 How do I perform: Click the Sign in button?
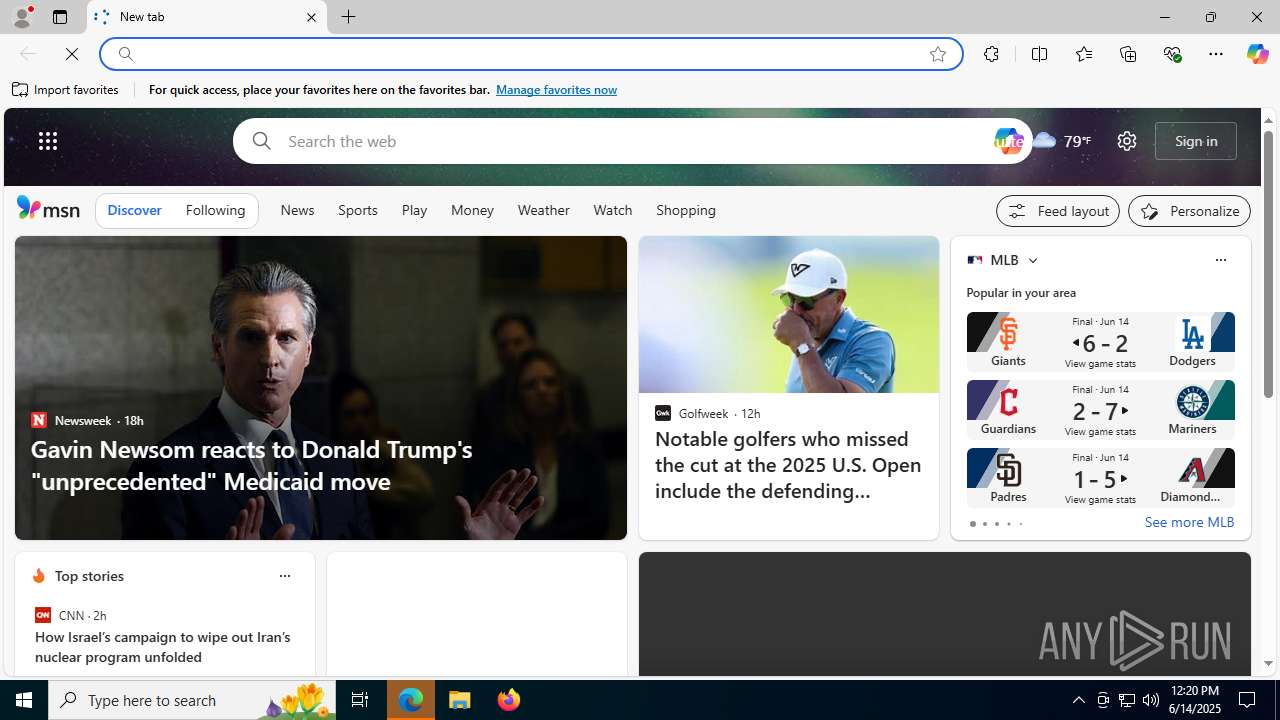pos(1196,141)
